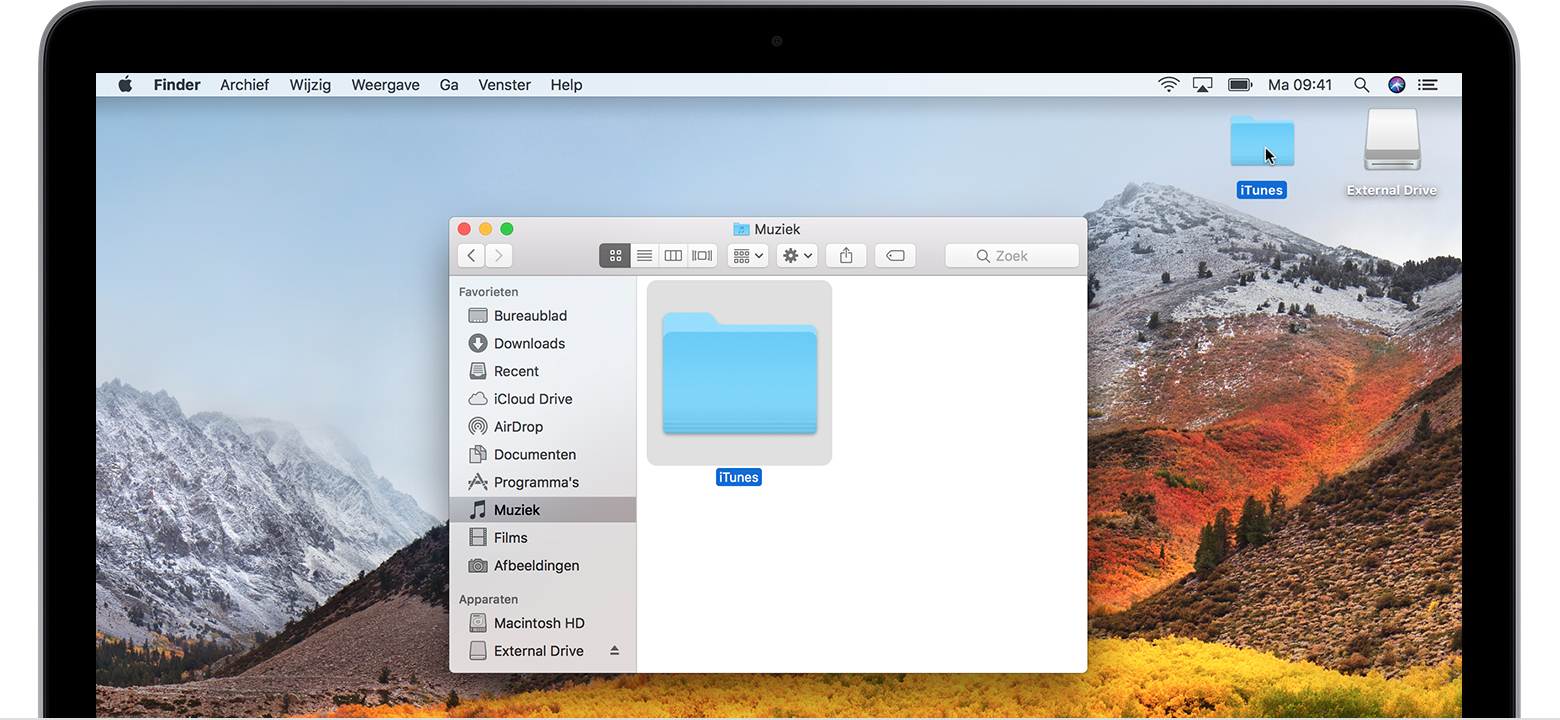Click the Edit Tags toolbar icon
This screenshot has height=720, width=1560.
coord(895,256)
